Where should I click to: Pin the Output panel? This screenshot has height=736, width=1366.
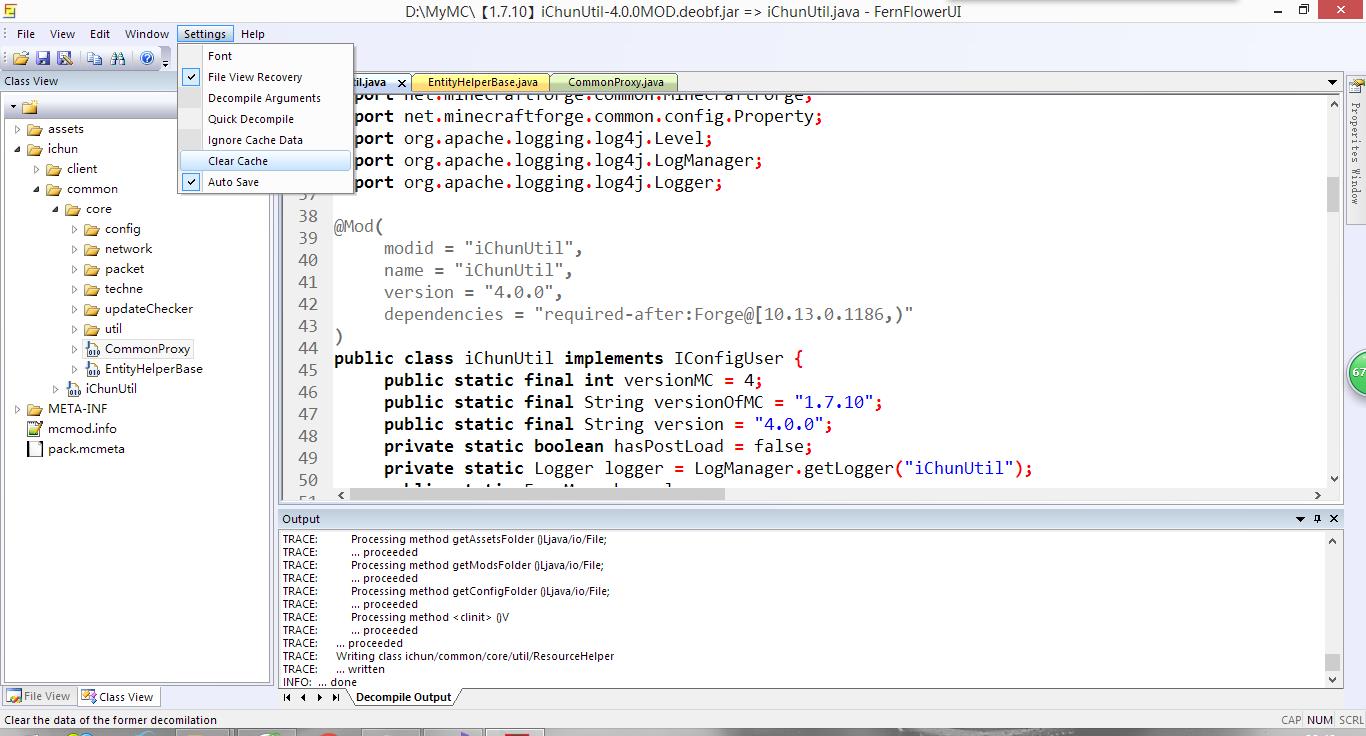coord(1317,519)
